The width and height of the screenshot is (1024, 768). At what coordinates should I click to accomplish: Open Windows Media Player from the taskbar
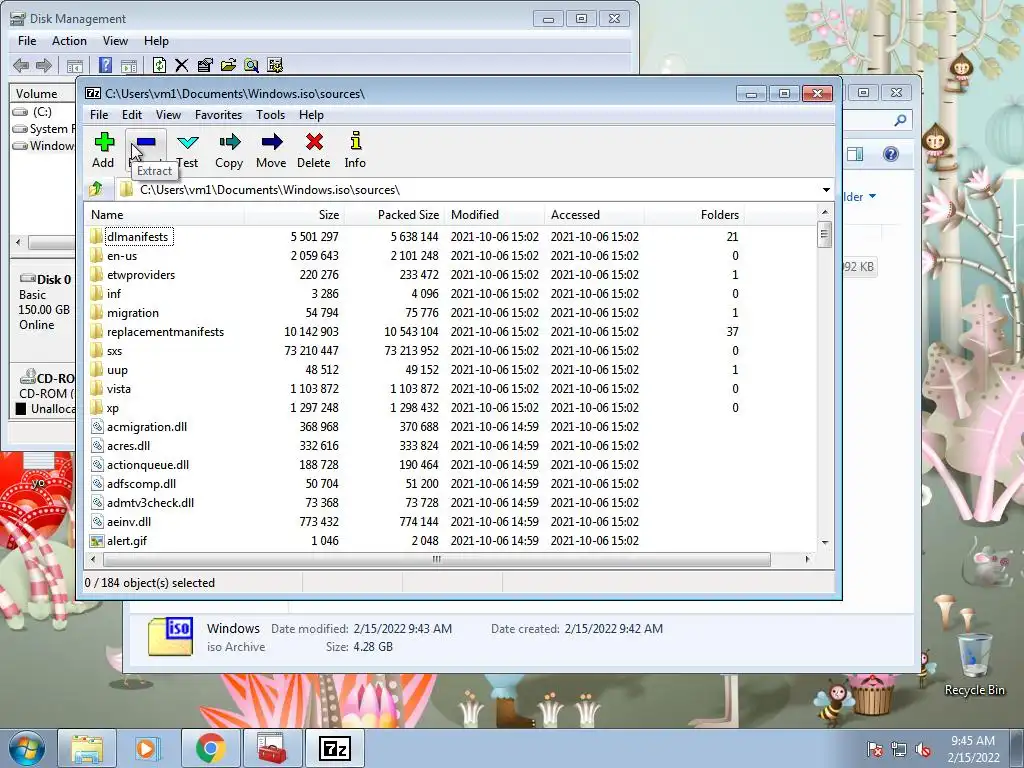pos(147,748)
